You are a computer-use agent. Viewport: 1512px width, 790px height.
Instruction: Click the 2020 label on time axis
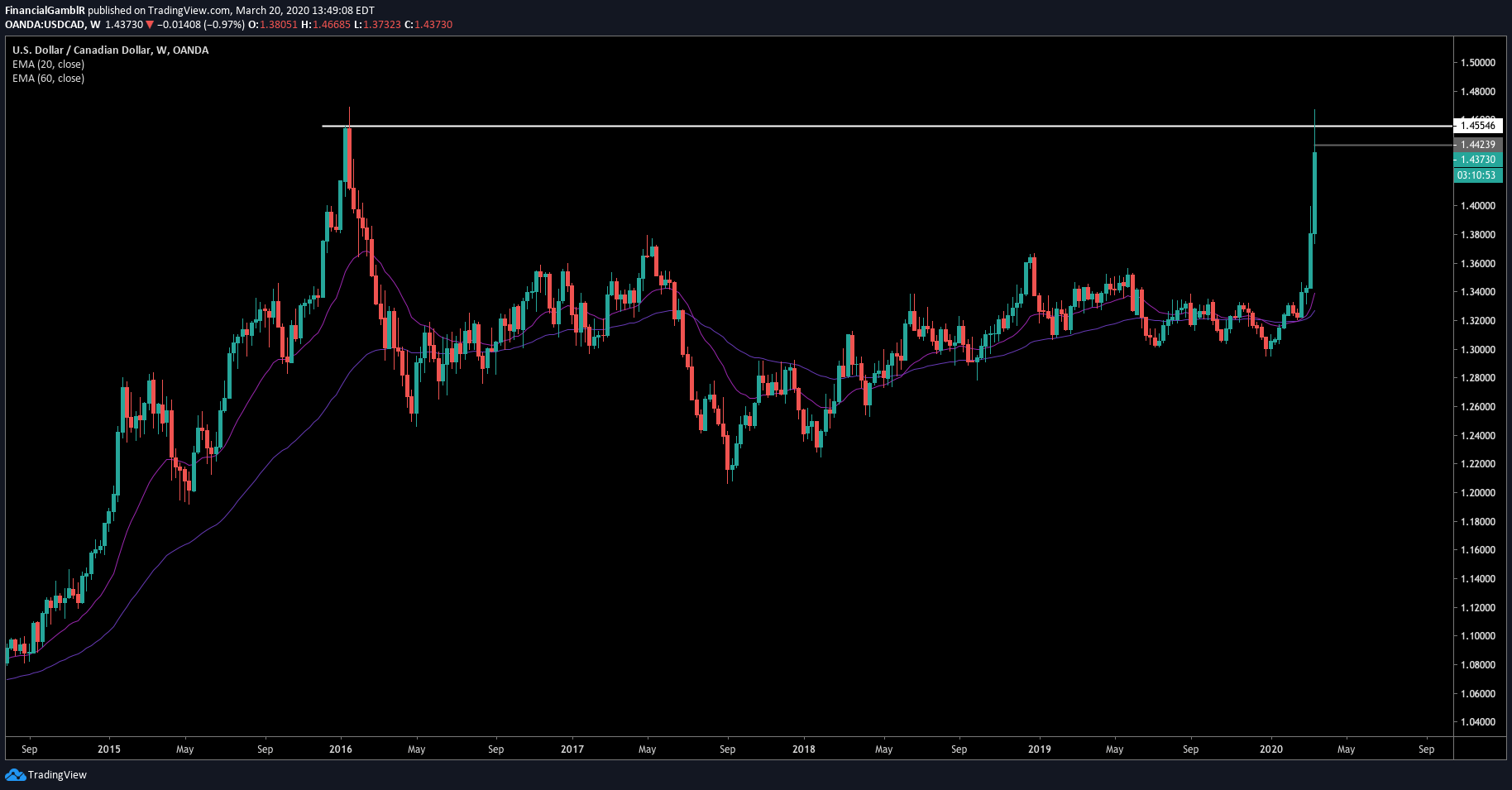click(x=1271, y=749)
